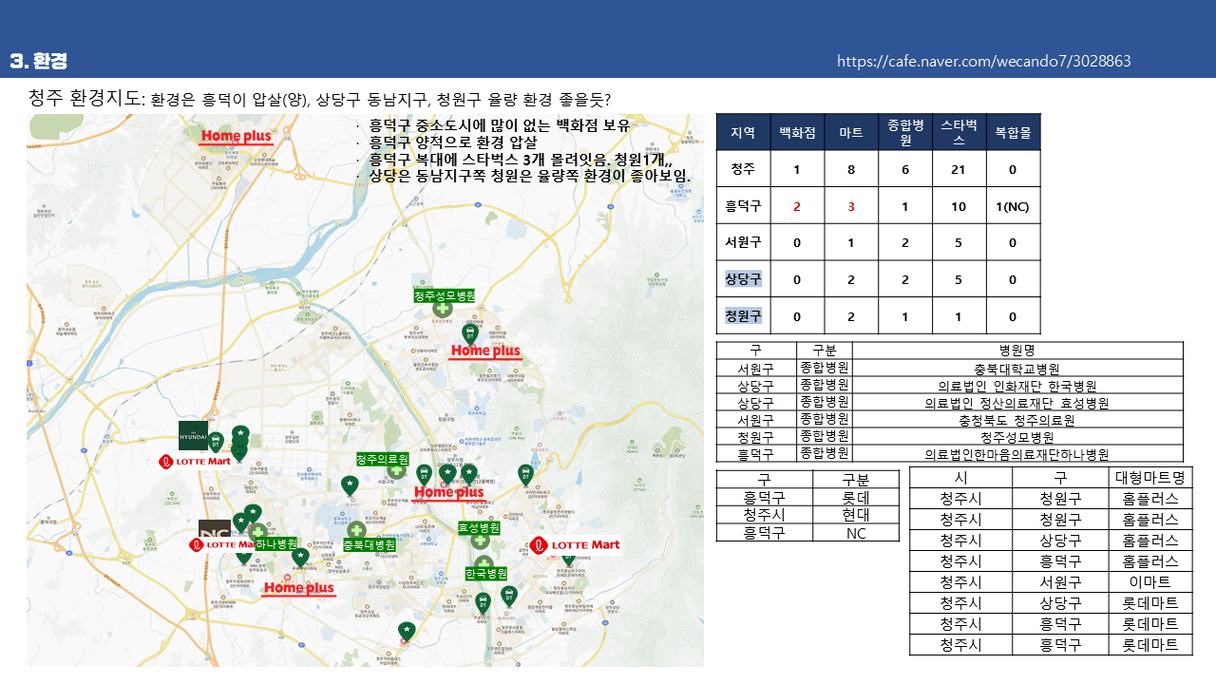This screenshot has height=684, width=1216.
Task: Click Starbucks DT pin below 청주성모병원 cross
Action: click(469, 333)
